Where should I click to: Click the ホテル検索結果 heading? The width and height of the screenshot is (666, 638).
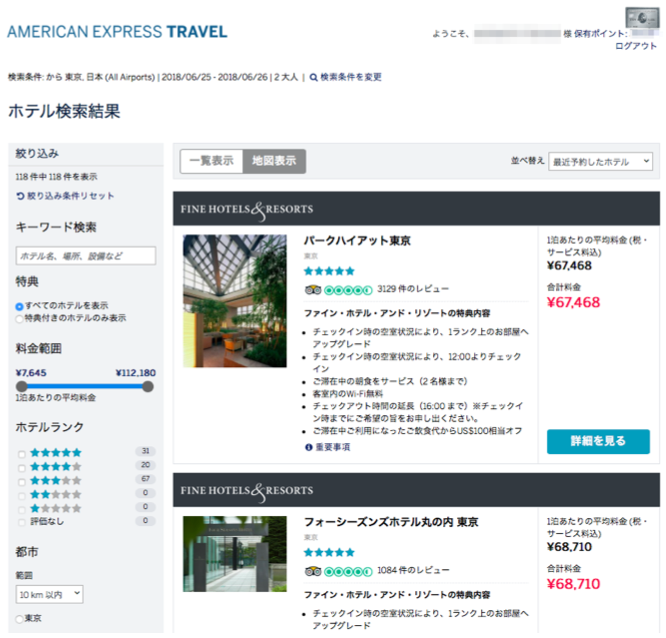pos(64,111)
